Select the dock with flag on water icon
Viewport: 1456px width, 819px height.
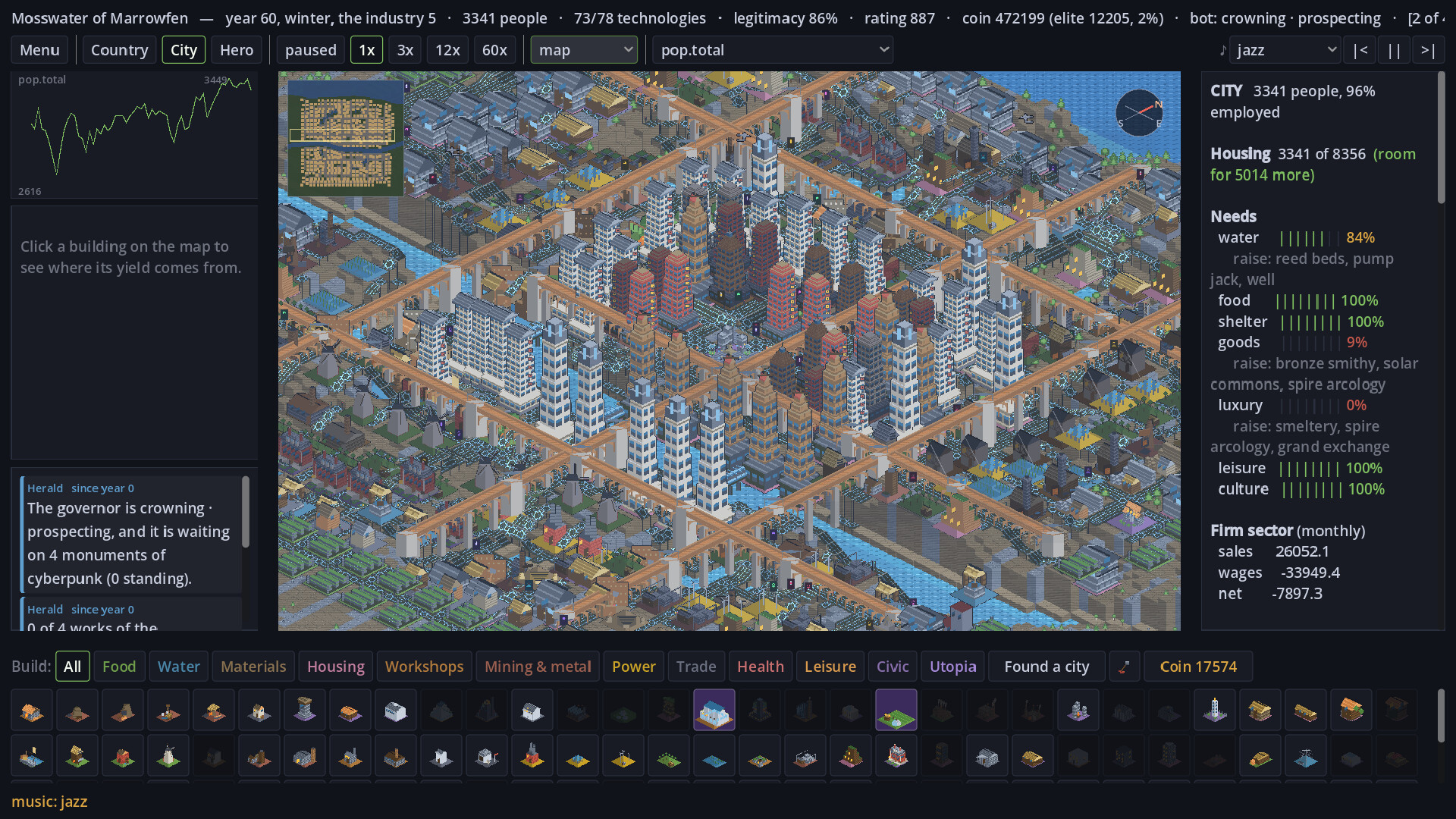point(32,755)
